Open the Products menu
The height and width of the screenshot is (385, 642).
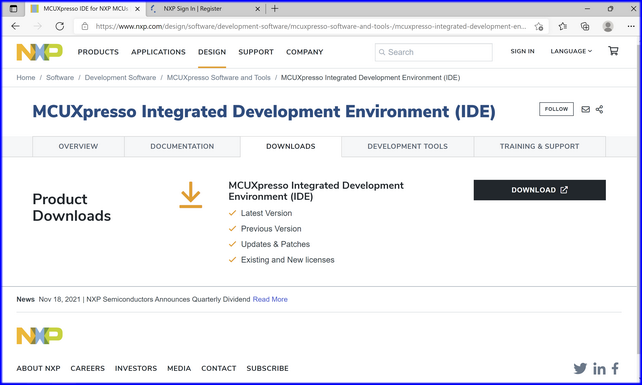[x=98, y=52]
